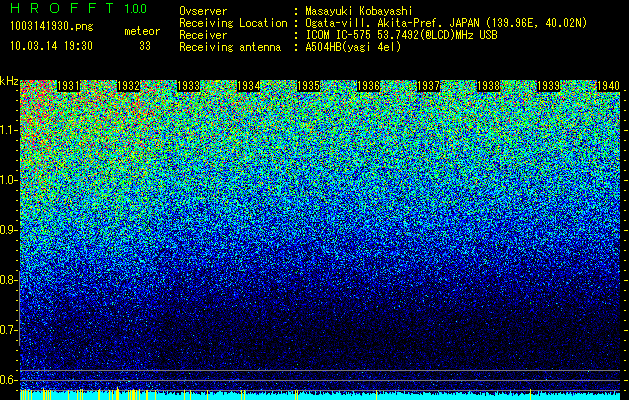Screen dimensions: 629x400
Task: Click the 1932 time marker label
Action: (128, 86)
